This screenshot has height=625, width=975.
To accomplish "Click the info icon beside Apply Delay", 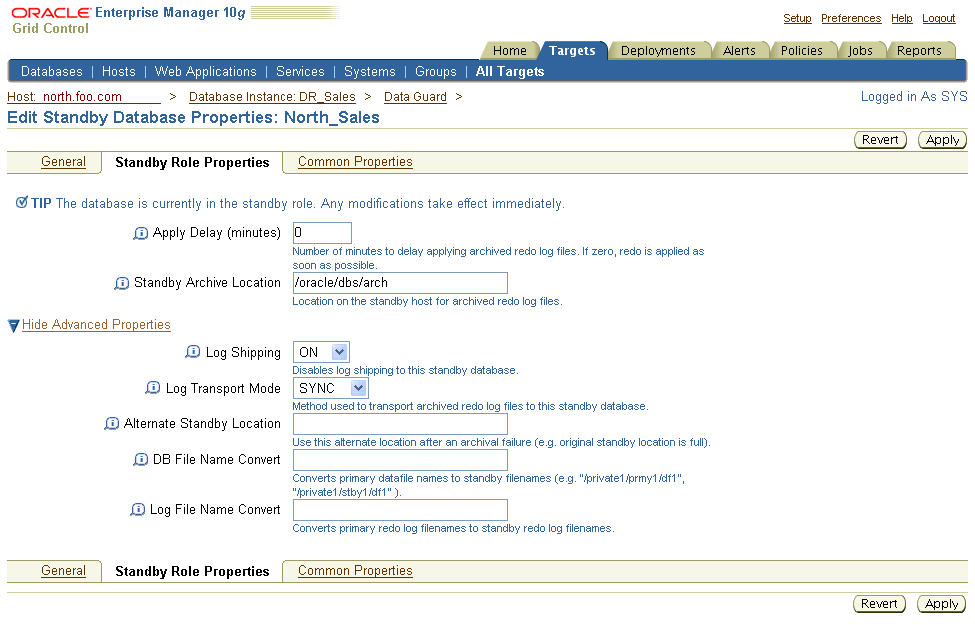I will click(141, 232).
